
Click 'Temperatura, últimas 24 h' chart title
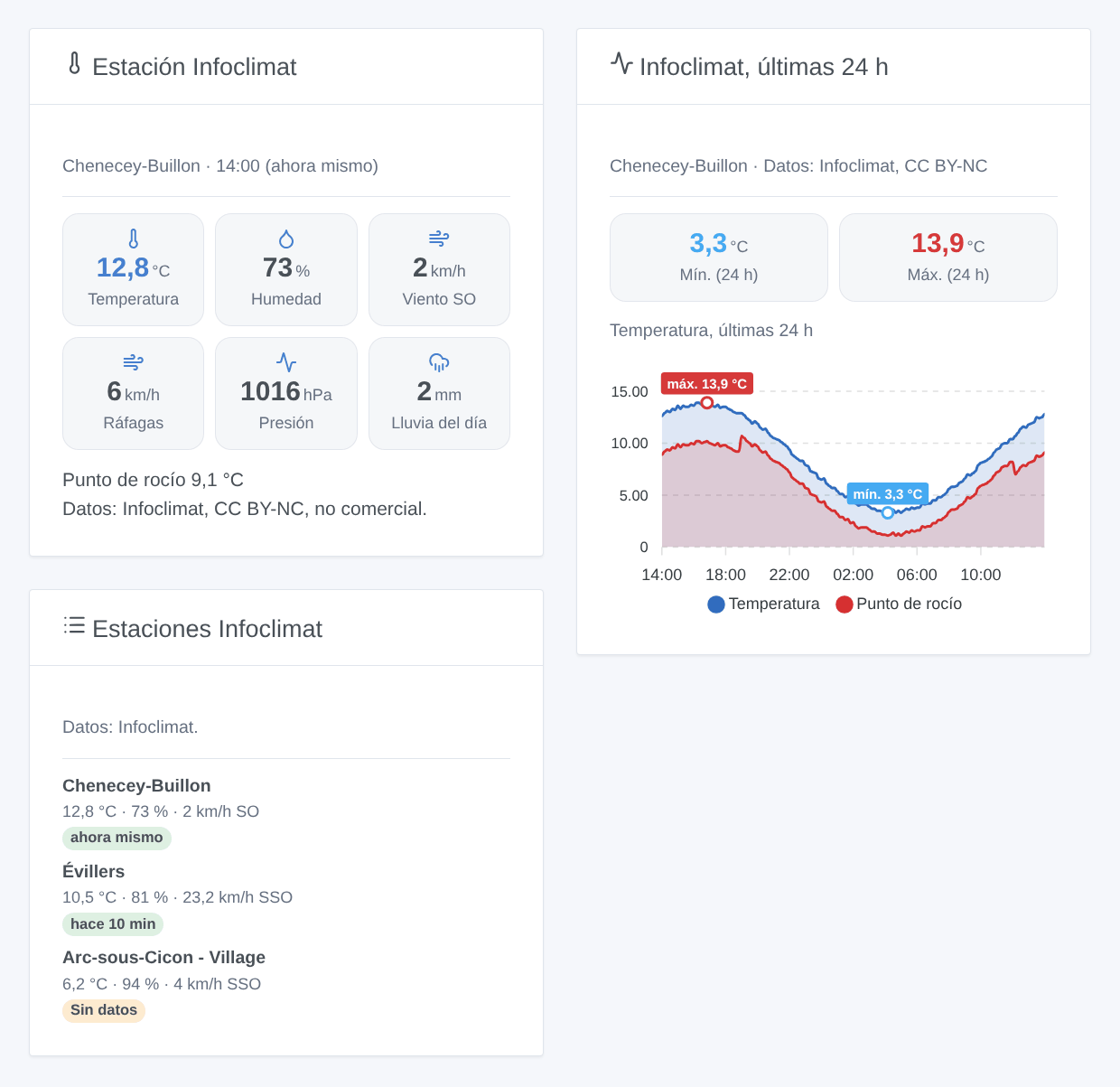(x=711, y=331)
